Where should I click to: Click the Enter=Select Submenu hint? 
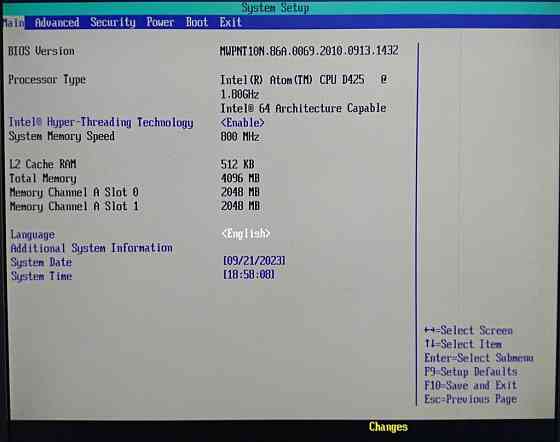tap(479, 358)
